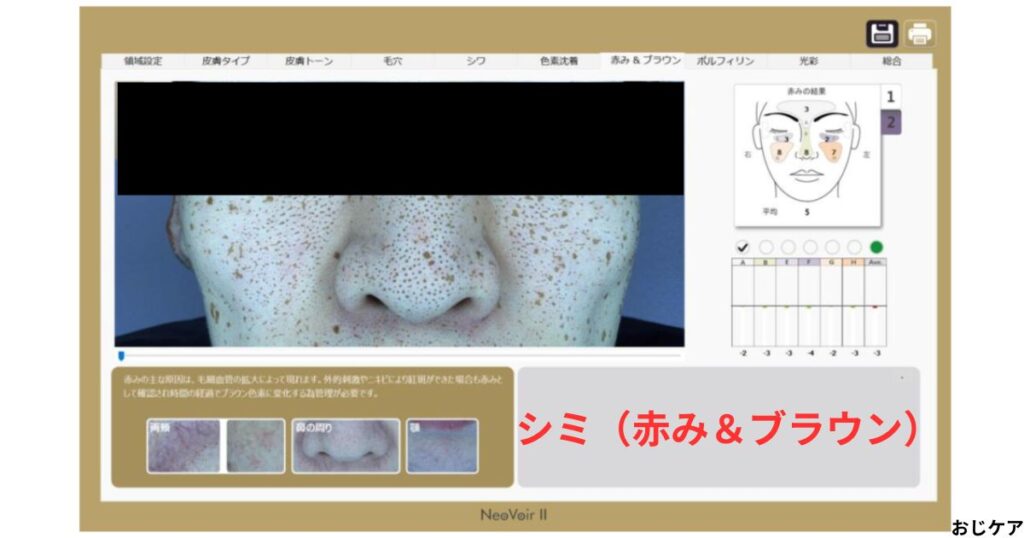Select result page 1 side tab
This screenshot has width=1024, height=538.
coord(890,97)
